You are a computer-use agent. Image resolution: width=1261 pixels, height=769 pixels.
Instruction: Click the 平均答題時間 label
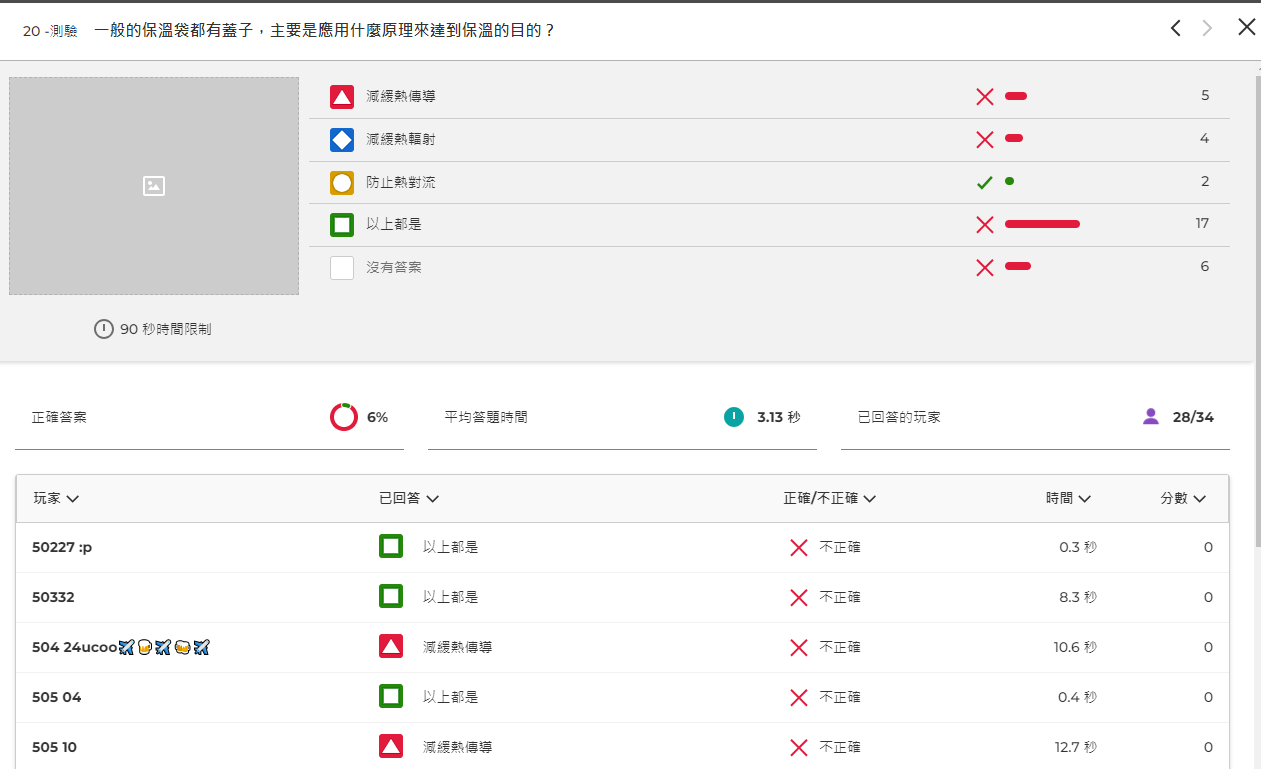486,417
